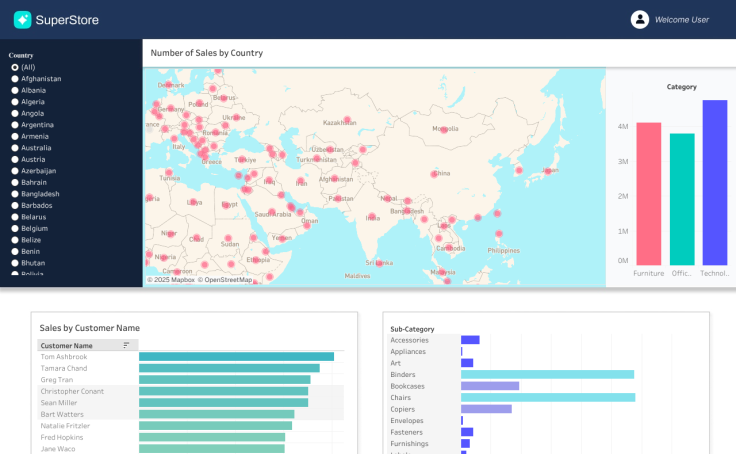Select the Tom Ashbrook sales bar
Screen dimensions: 736x454
pyautogui.click(x=236, y=357)
